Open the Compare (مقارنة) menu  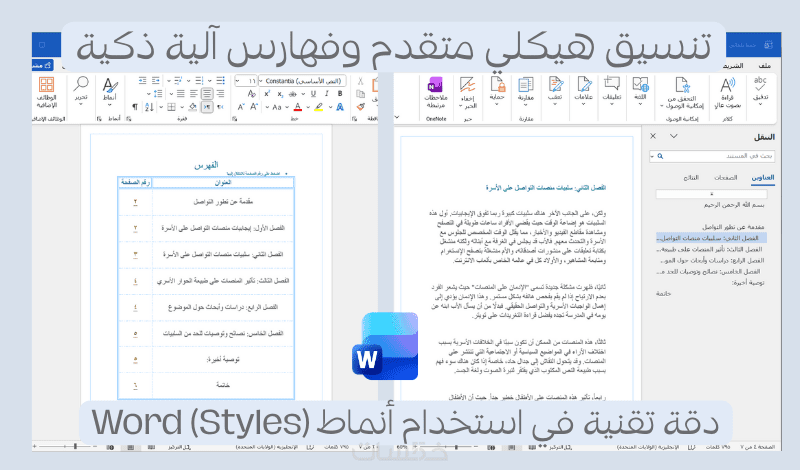(x=526, y=91)
